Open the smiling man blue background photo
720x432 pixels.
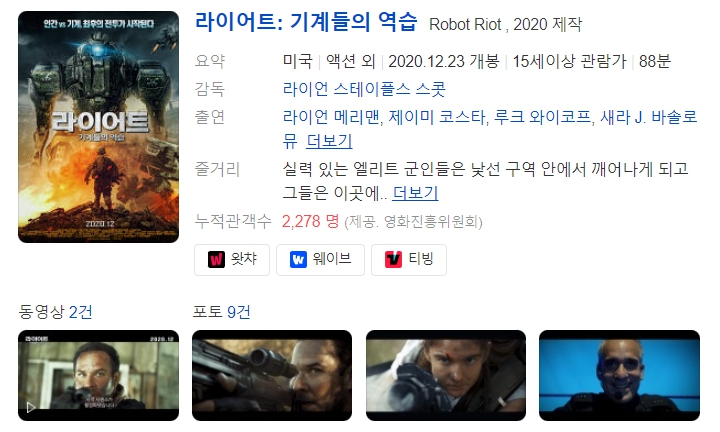click(619, 375)
